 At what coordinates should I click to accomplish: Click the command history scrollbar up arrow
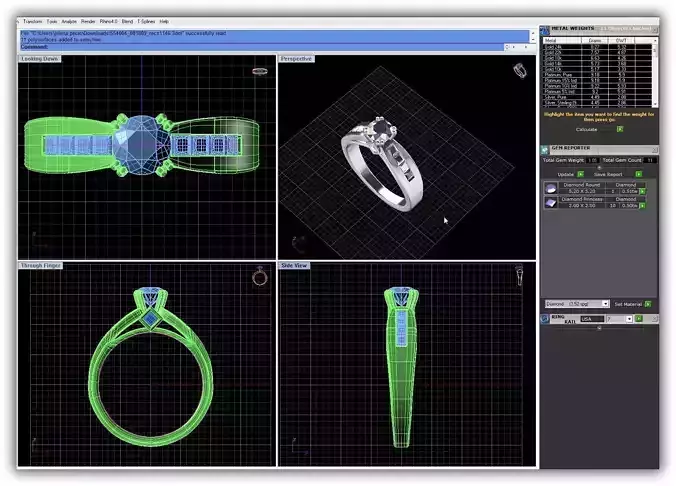point(532,32)
